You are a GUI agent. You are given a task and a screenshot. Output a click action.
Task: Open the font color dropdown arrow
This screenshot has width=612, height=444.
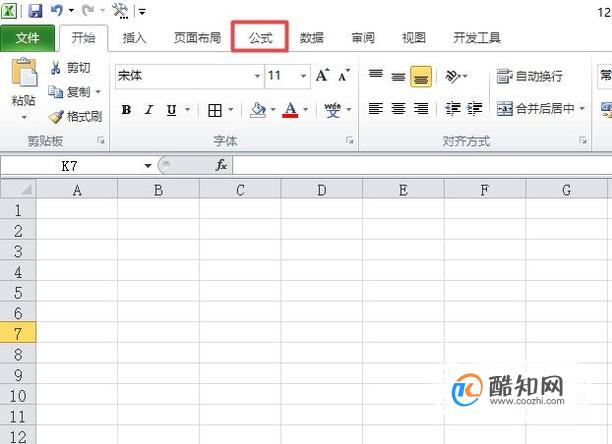tap(306, 109)
